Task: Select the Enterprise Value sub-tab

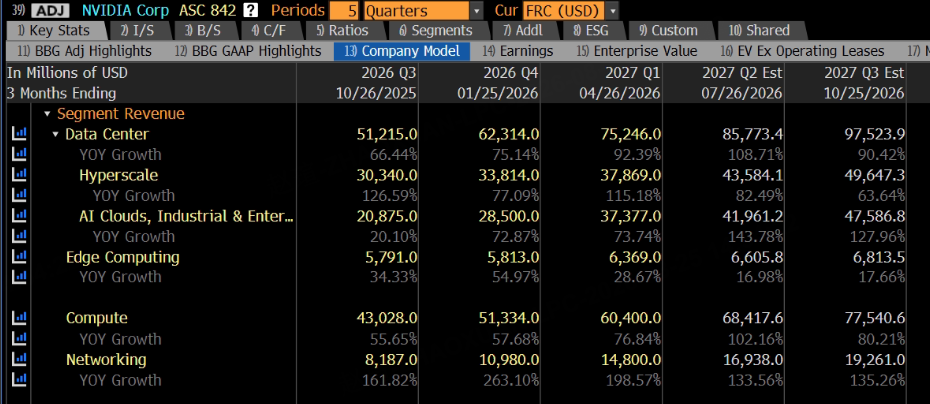Action: [638, 52]
